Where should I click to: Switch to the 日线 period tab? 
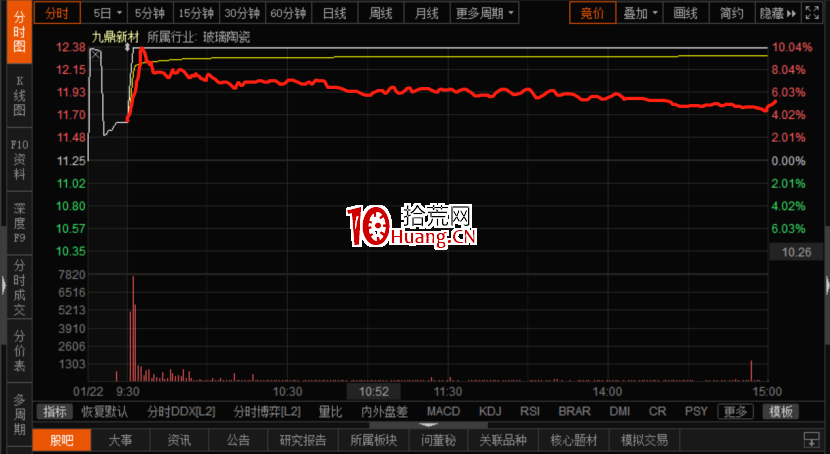click(x=334, y=13)
